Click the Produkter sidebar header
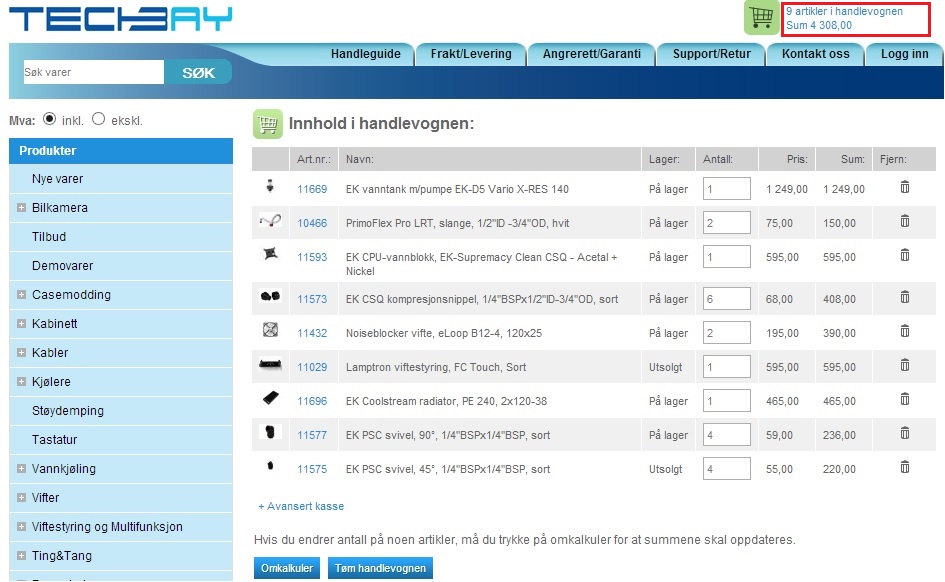Viewport: 945px width, 582px height. (121, 151)
